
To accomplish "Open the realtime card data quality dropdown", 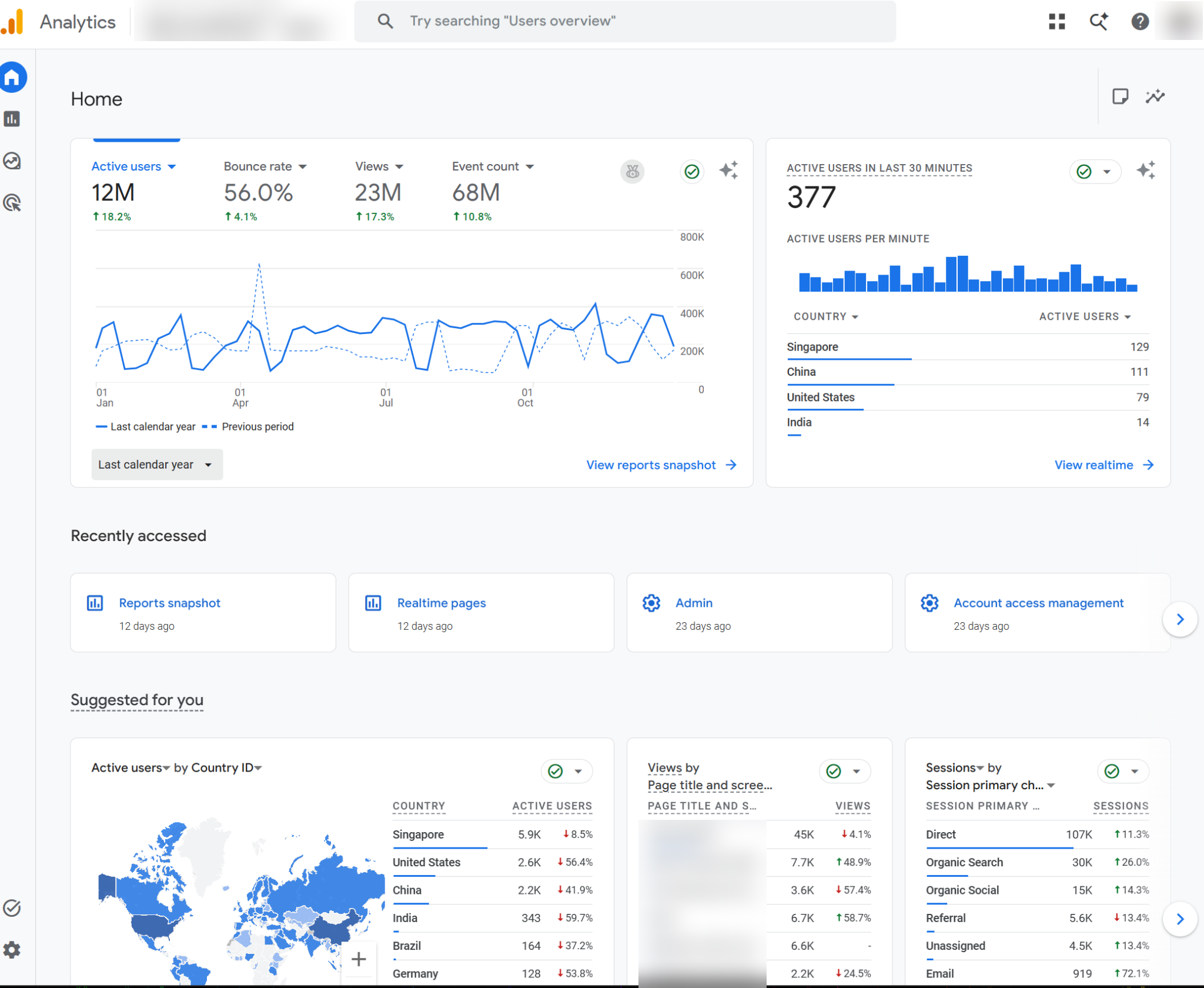I will [1095, 172].
